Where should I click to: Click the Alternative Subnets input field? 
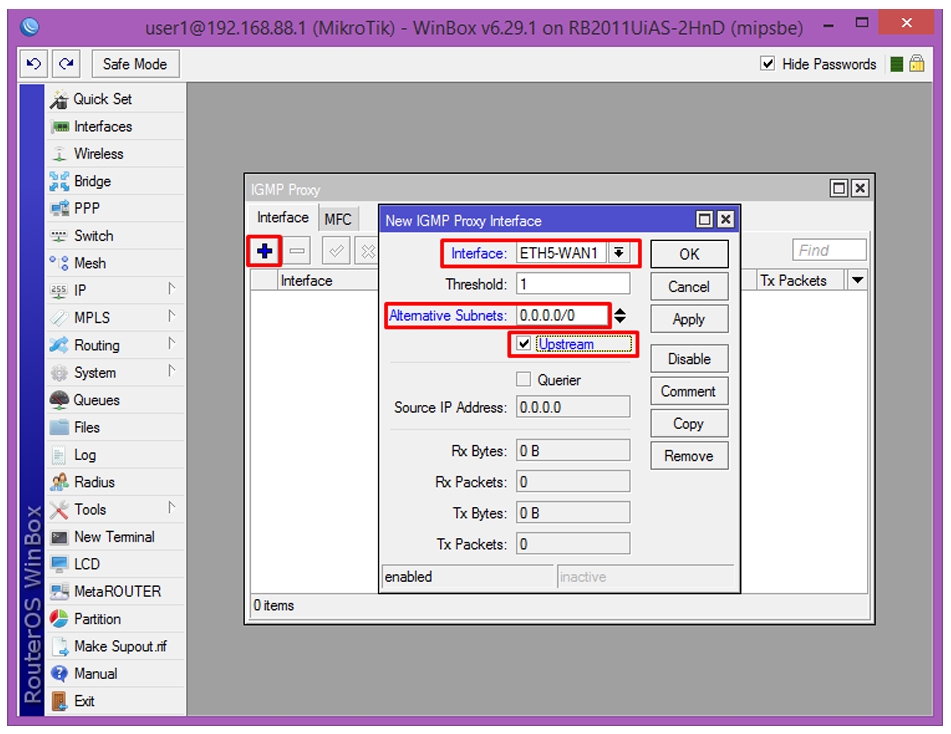point(562,315)
